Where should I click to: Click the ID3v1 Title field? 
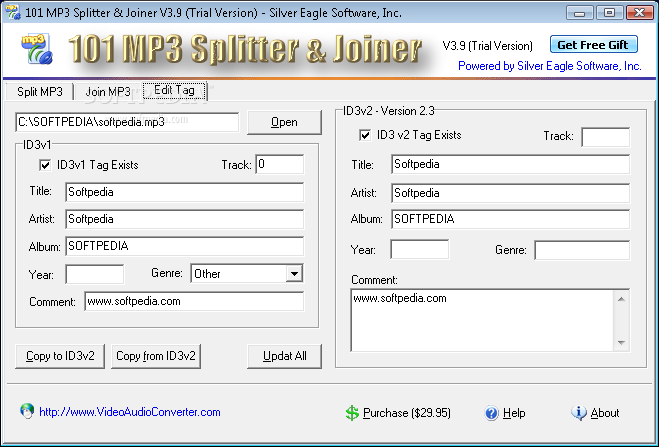coord(185,192)
